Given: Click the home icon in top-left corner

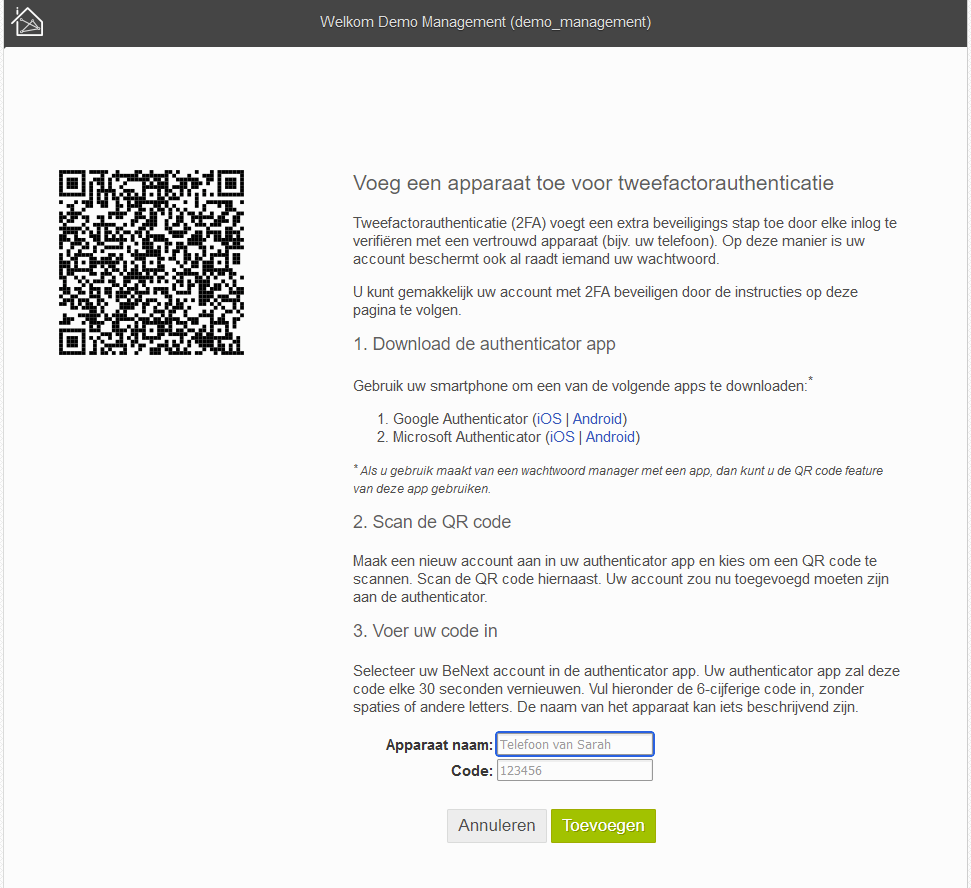Looking at the screenshot, I should (26, 20).
